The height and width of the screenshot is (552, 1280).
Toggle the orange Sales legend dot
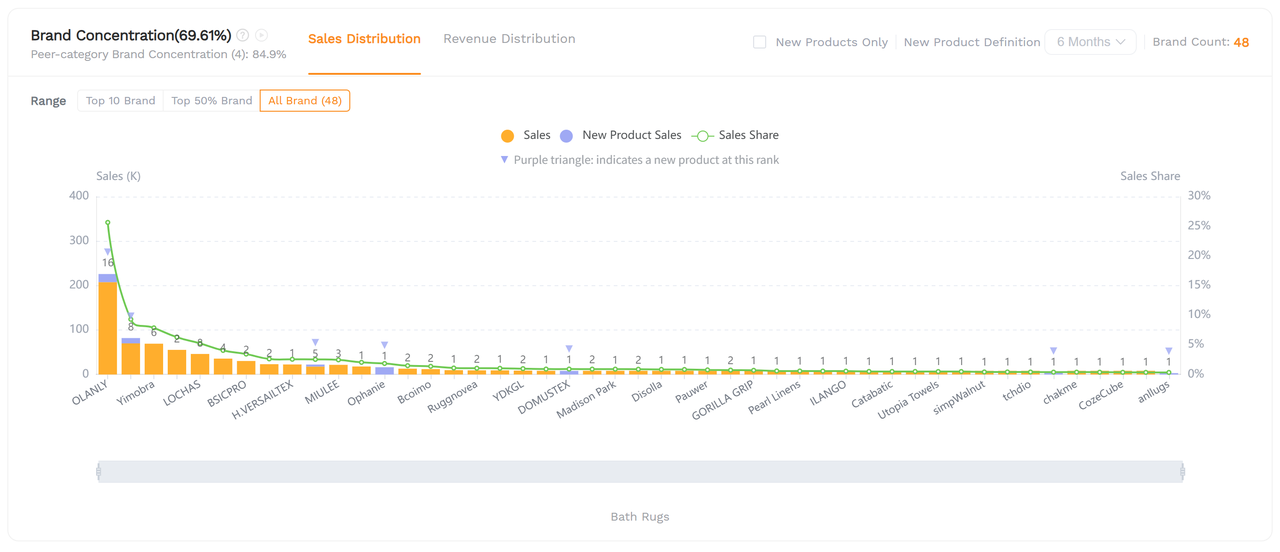508,136
